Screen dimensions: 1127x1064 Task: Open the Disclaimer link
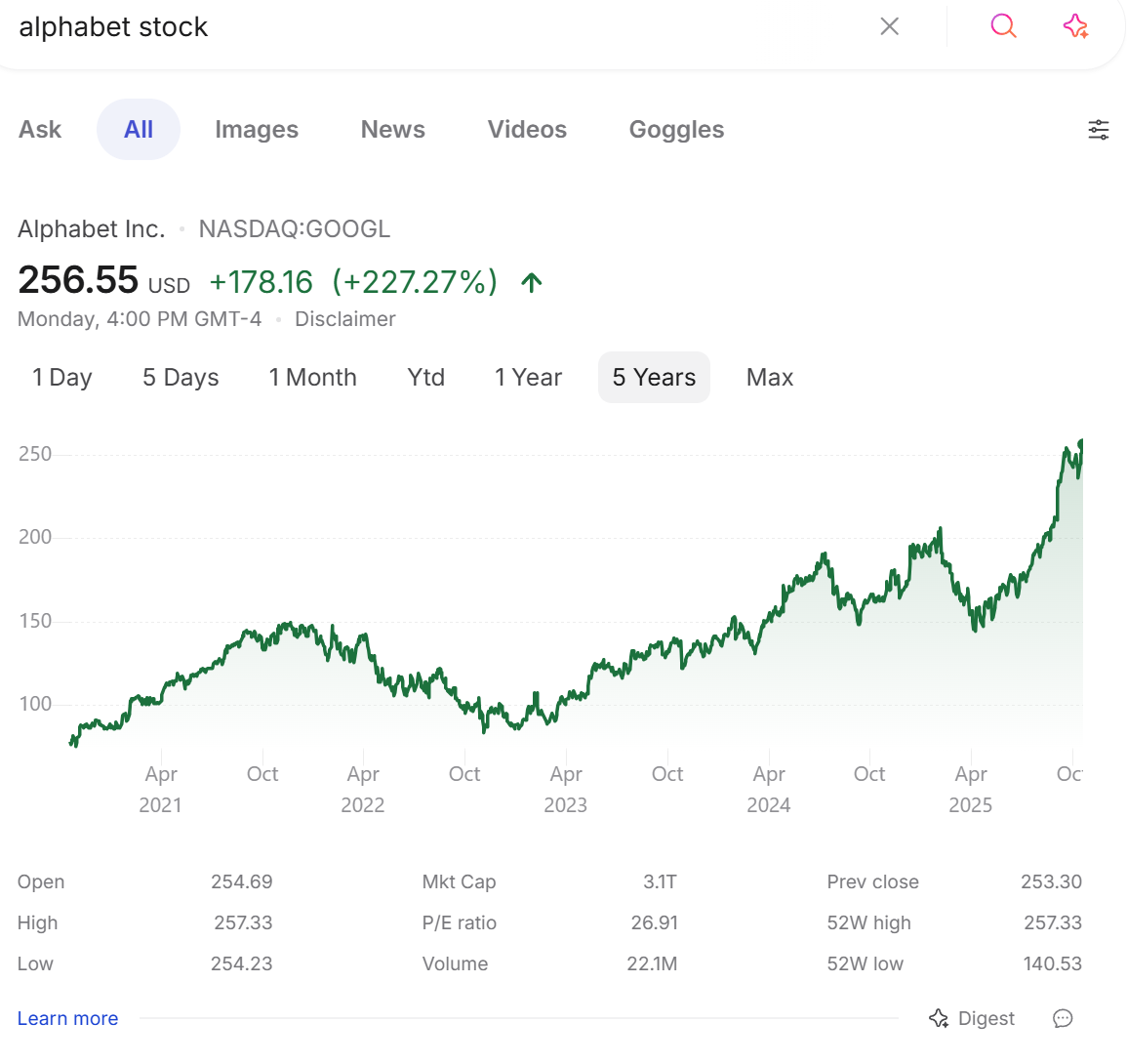pyautogui.click(x=344, y=319)
